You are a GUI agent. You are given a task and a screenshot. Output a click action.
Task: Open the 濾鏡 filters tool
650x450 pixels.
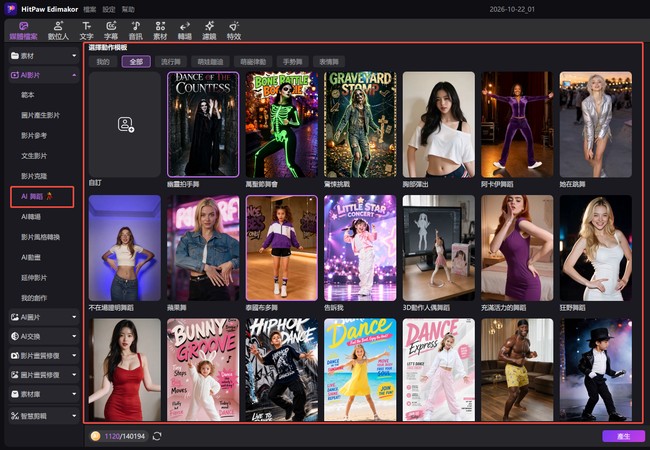click(209, 31)
